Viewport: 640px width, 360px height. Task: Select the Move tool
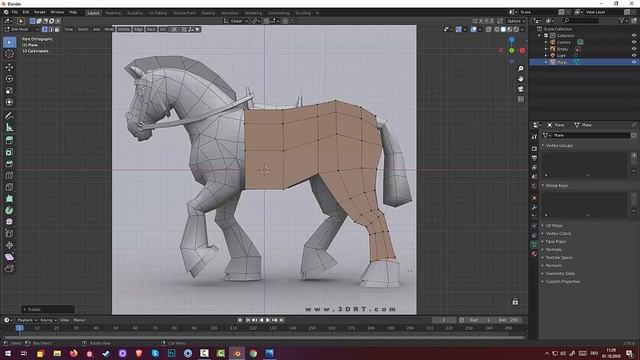pos(9,67)
